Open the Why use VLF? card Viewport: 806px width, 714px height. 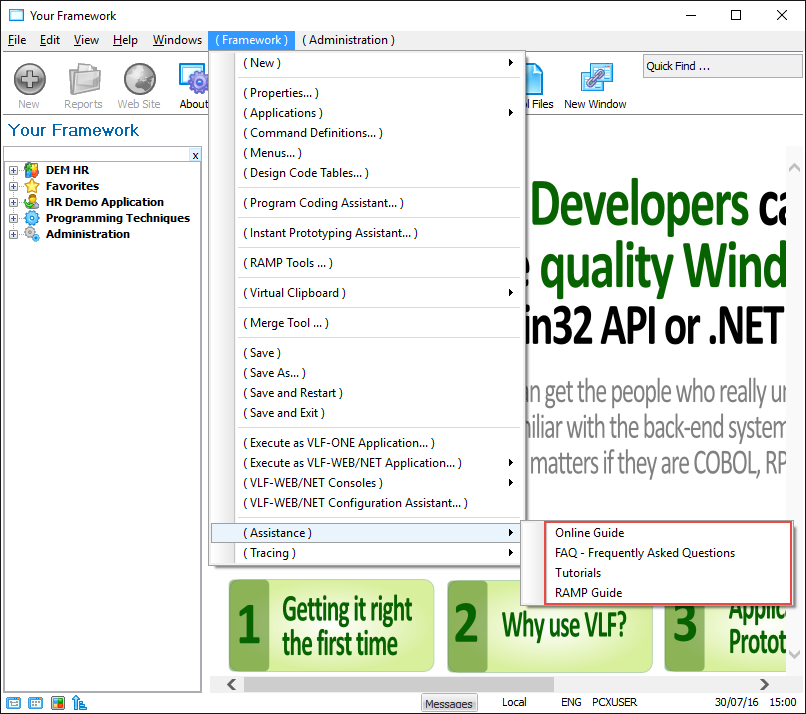click(550, 626)
